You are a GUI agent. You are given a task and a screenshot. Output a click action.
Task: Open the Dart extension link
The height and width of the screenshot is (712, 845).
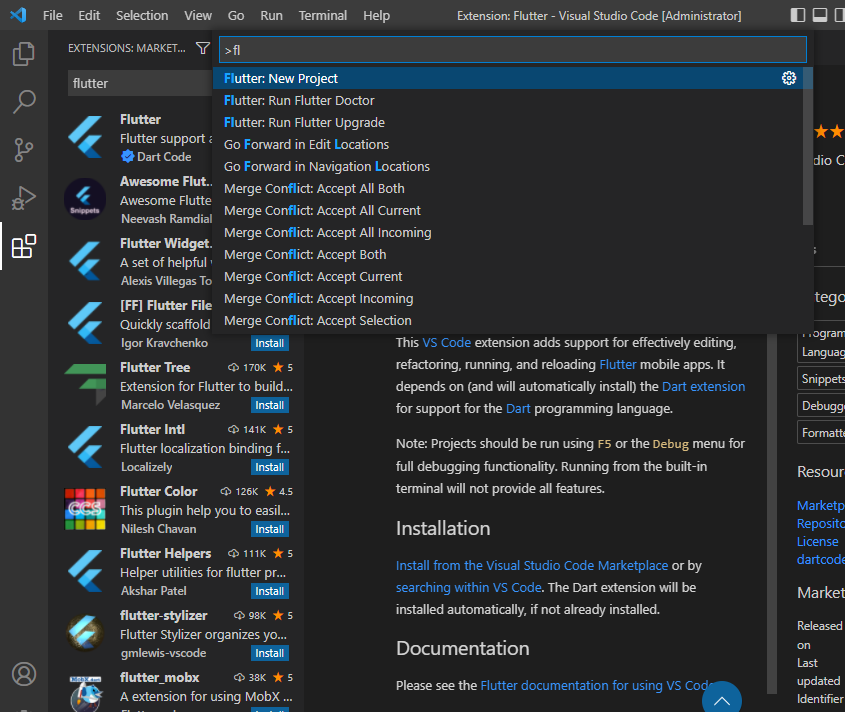(703, 386)
